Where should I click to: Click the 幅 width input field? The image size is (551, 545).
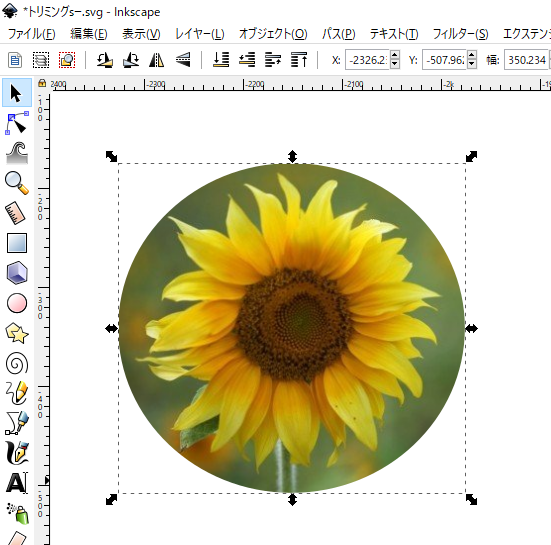(526, 60)
